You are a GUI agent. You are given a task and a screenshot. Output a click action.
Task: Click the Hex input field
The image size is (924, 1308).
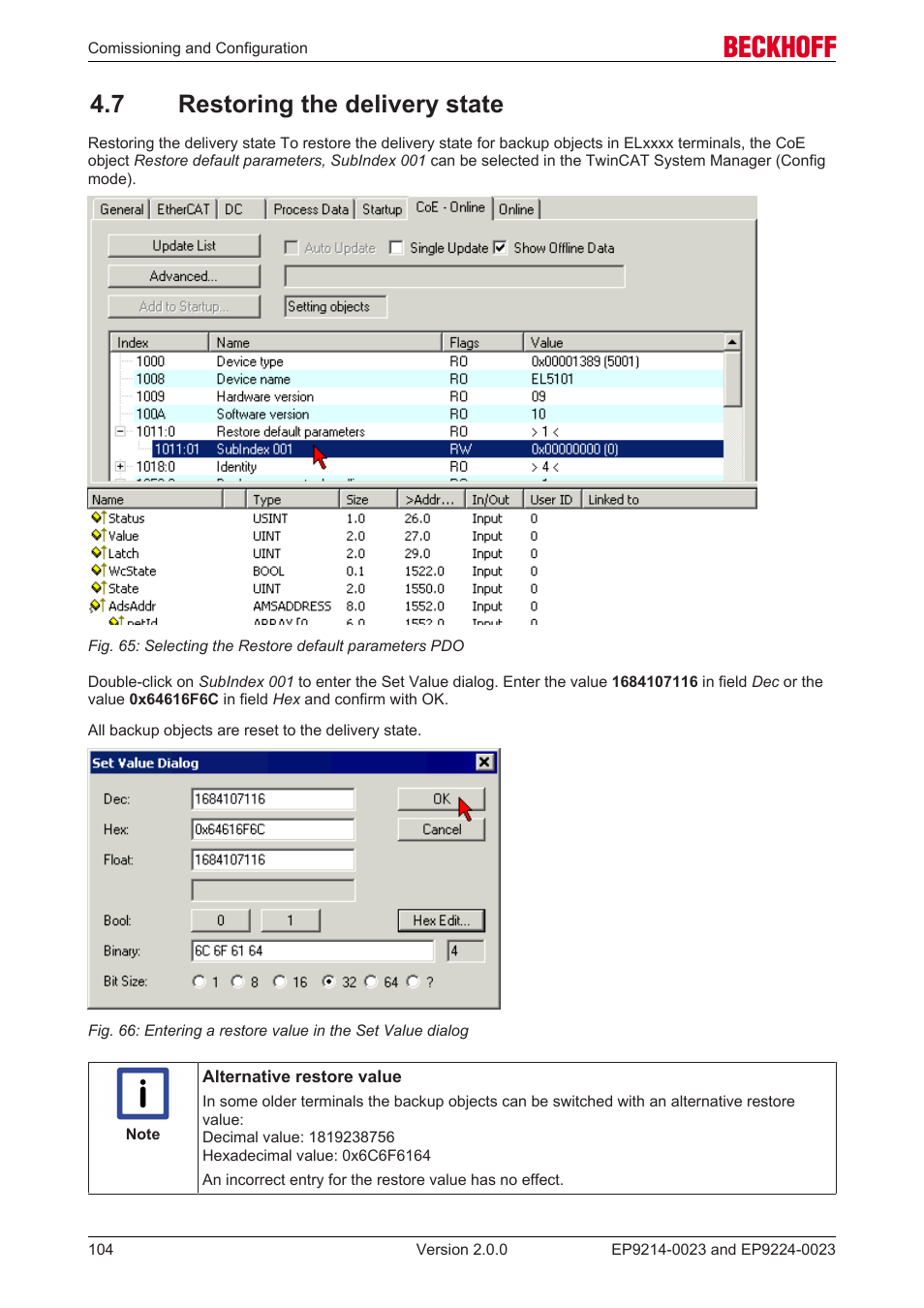click(273, 829)
